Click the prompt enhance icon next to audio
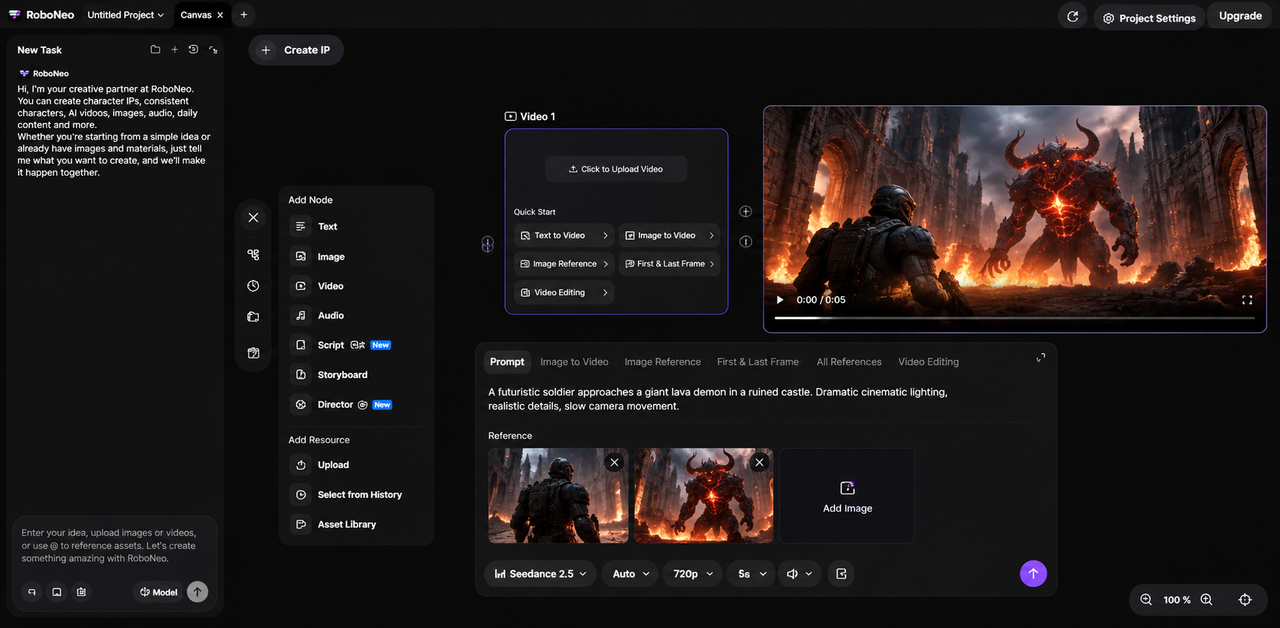The width and height of the screenshot is (1280, 628). point(841,574)
